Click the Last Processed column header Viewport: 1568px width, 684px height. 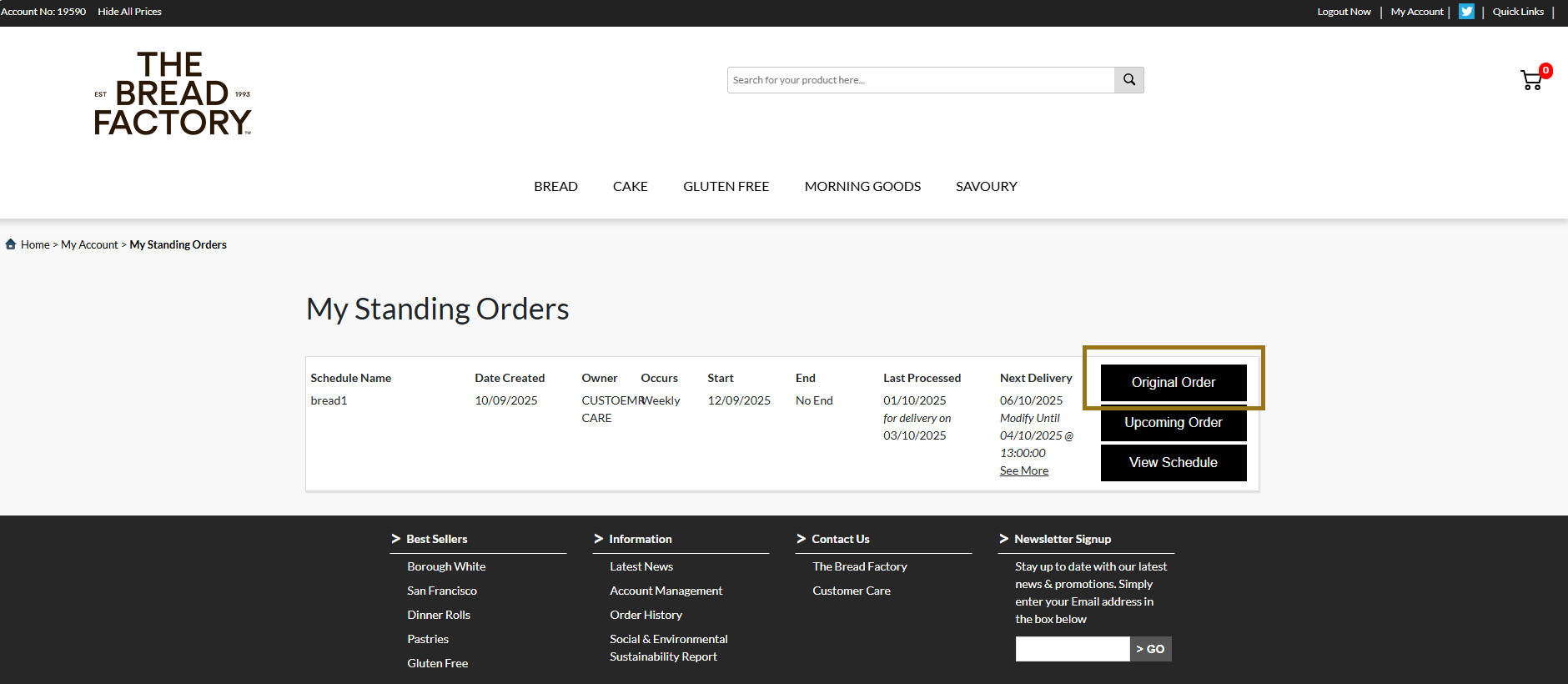coord(922,378)
